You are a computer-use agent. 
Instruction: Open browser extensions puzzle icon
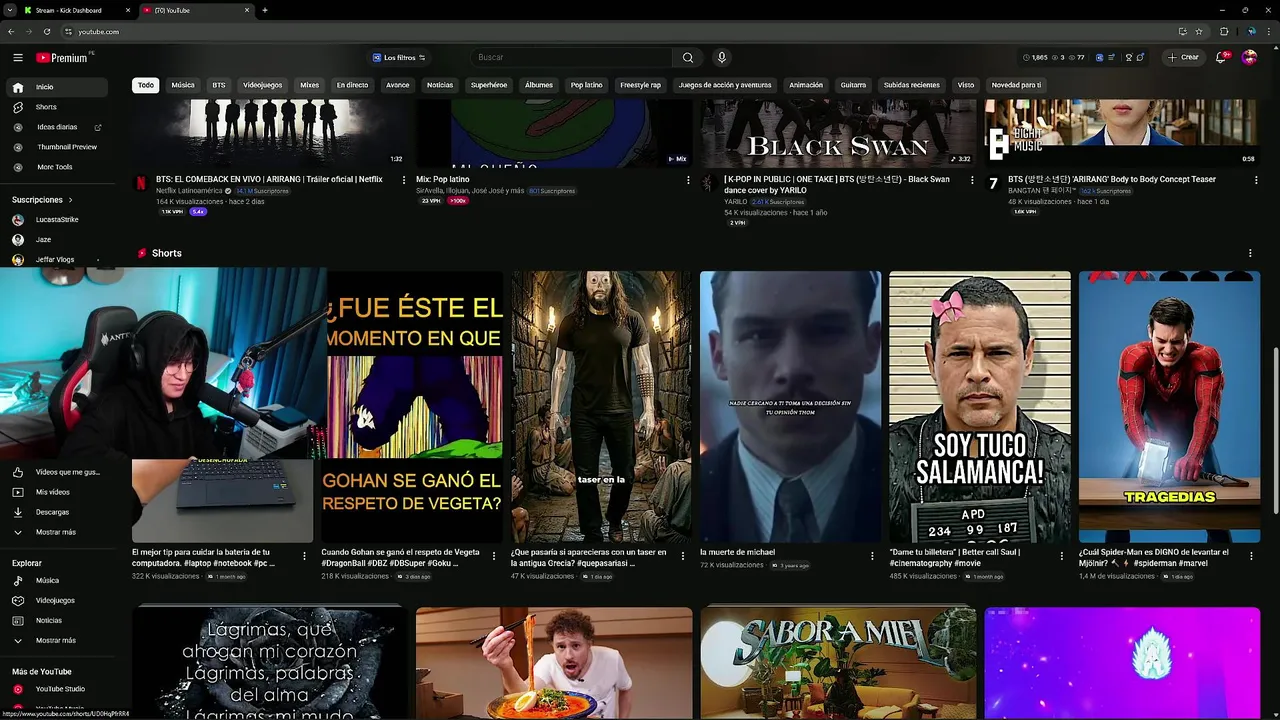click(x=1224, y=32)
